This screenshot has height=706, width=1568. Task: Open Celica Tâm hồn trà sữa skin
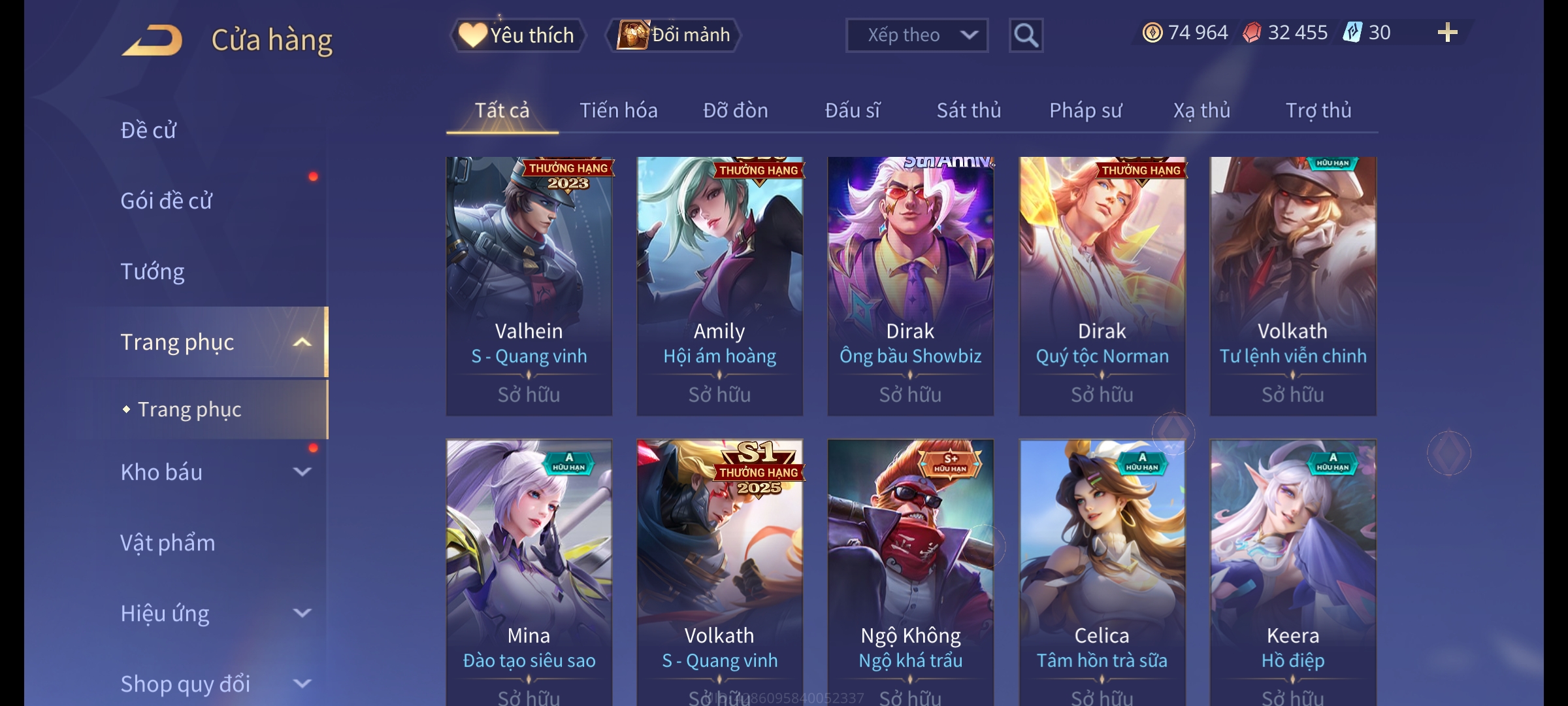tap(1102, 573)
